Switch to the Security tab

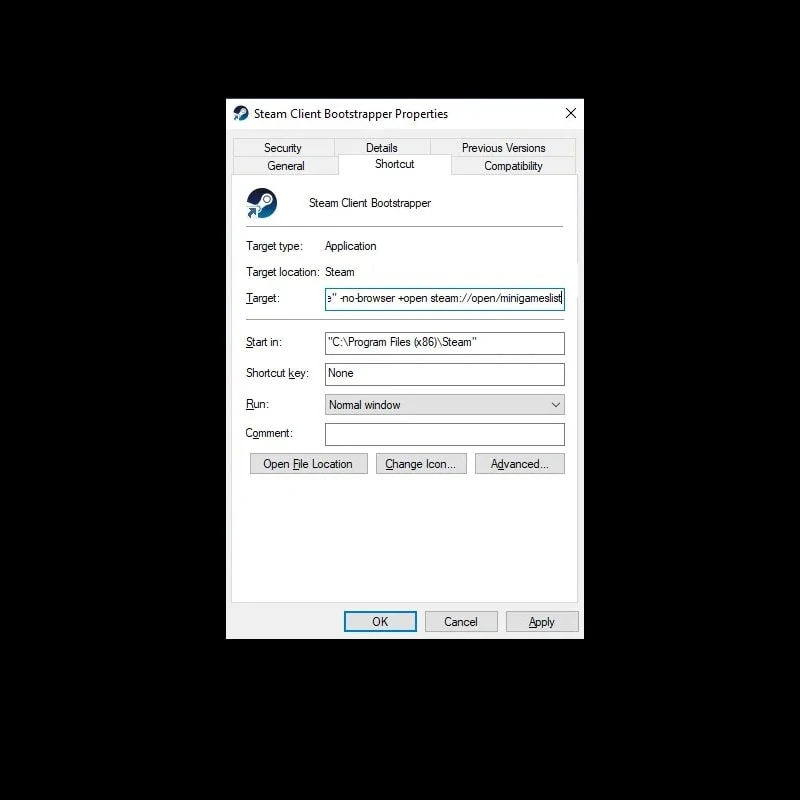(283, 148)
